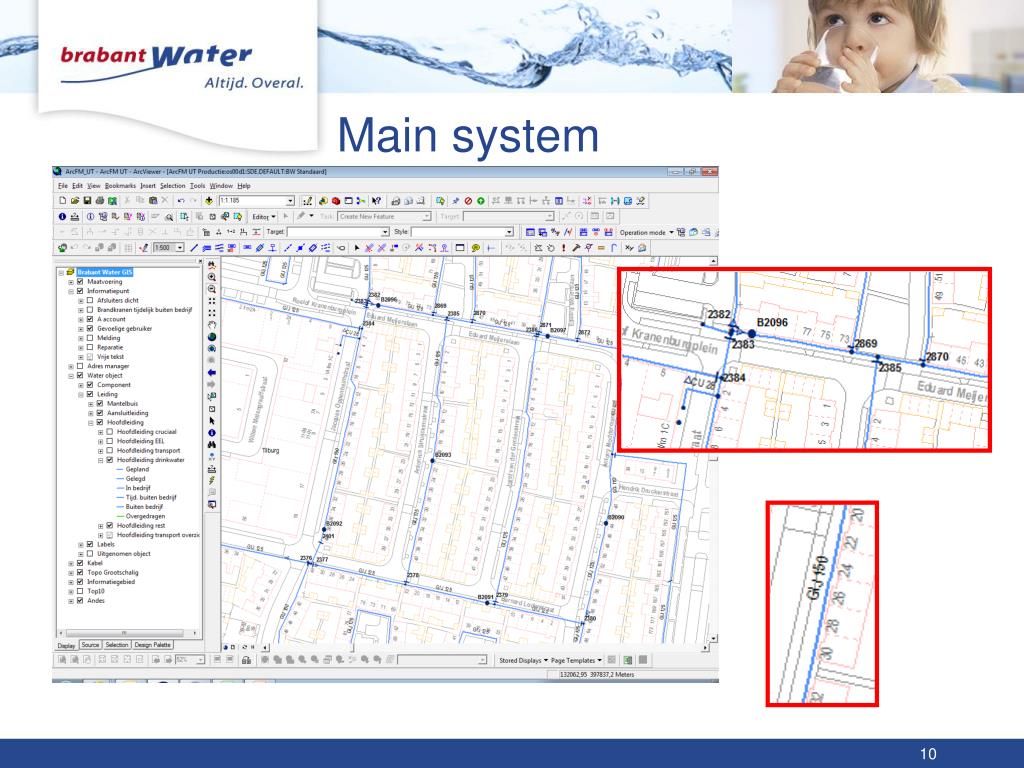Click the Find binoculars icon

[212, 445]
